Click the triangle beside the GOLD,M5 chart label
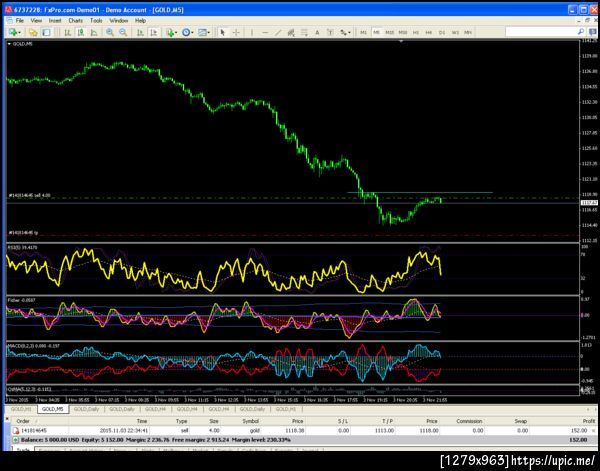Image resolution: width=600 pixels, height=471 pixels. [x=10, y=44]
